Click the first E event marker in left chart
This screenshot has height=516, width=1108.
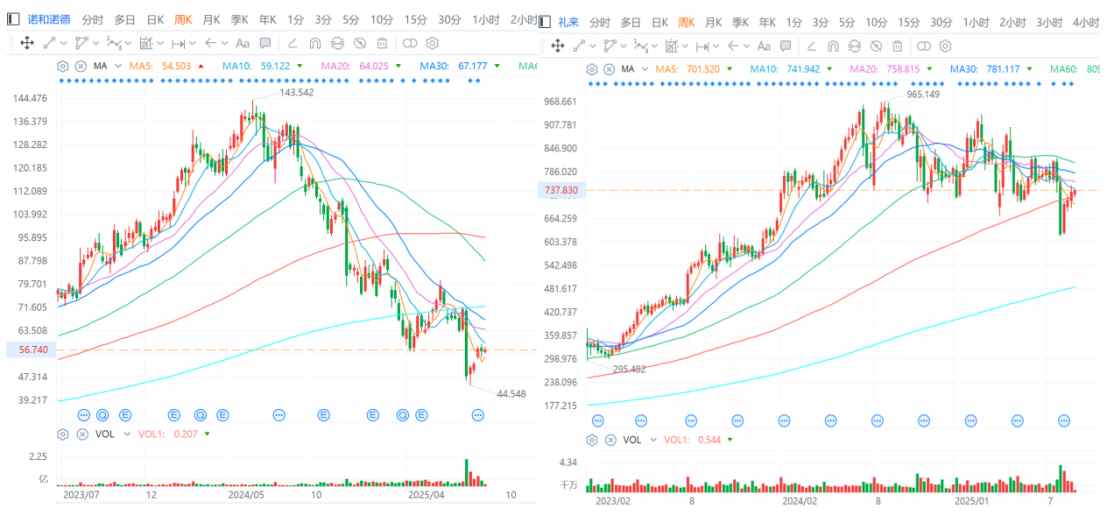[x=126, y=414]
